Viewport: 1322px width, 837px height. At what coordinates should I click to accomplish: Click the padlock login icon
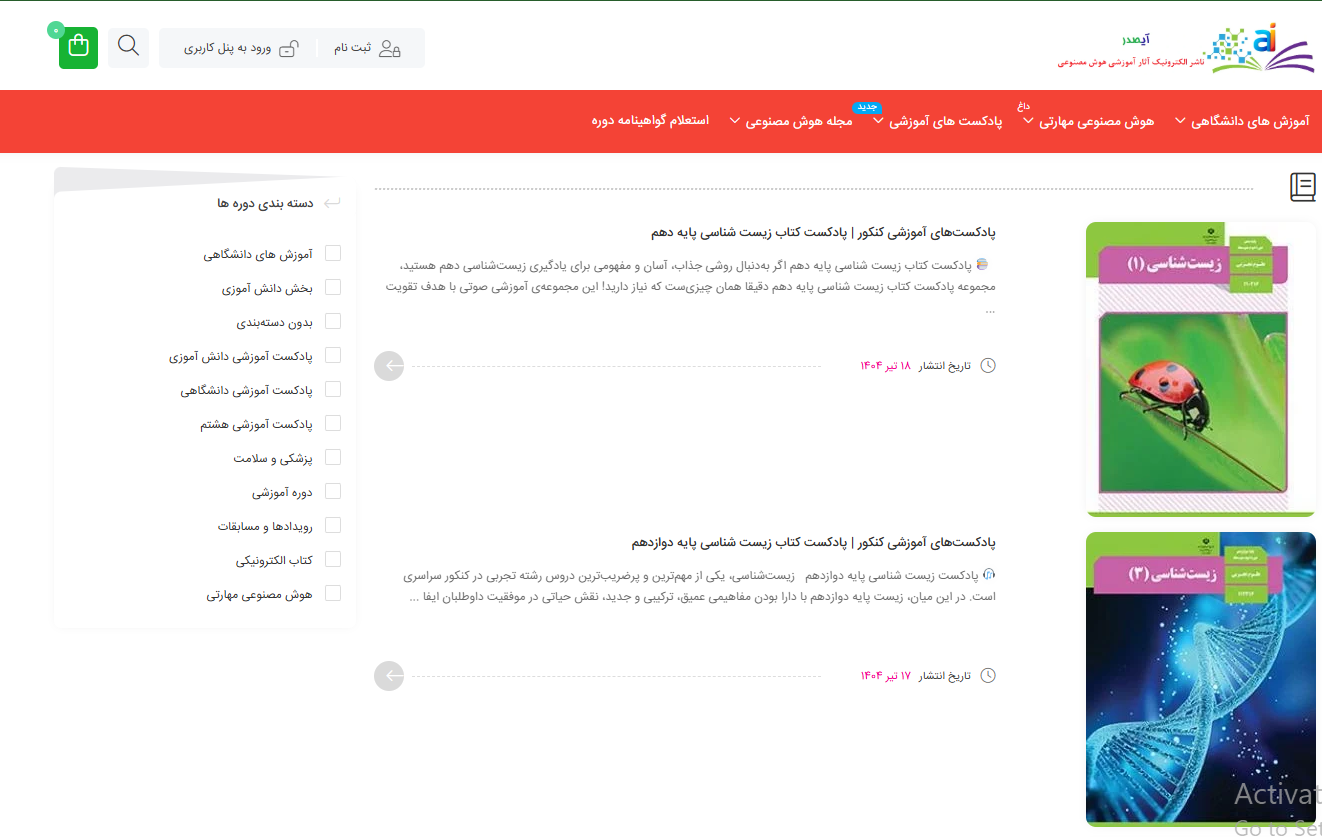[x=288, y=48]
